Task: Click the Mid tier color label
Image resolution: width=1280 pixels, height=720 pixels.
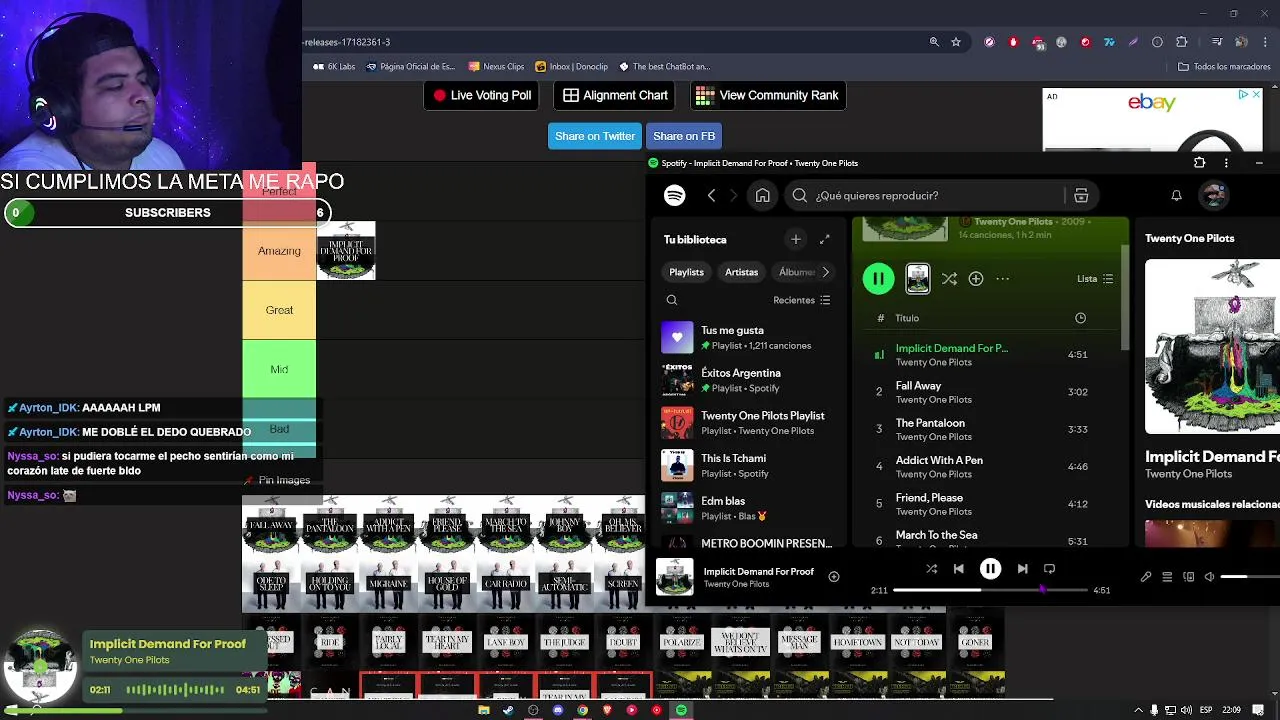Action: click(279, 369)
